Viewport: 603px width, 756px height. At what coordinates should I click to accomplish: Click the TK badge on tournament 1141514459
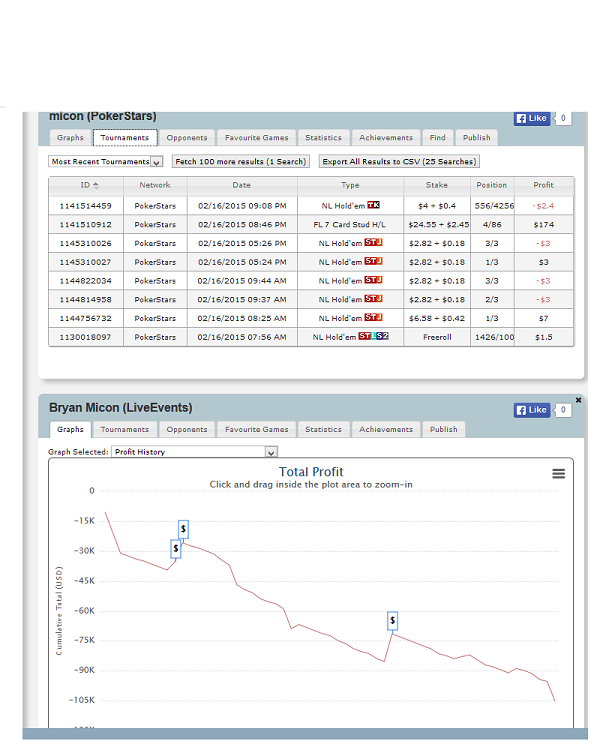coord(374,205)
